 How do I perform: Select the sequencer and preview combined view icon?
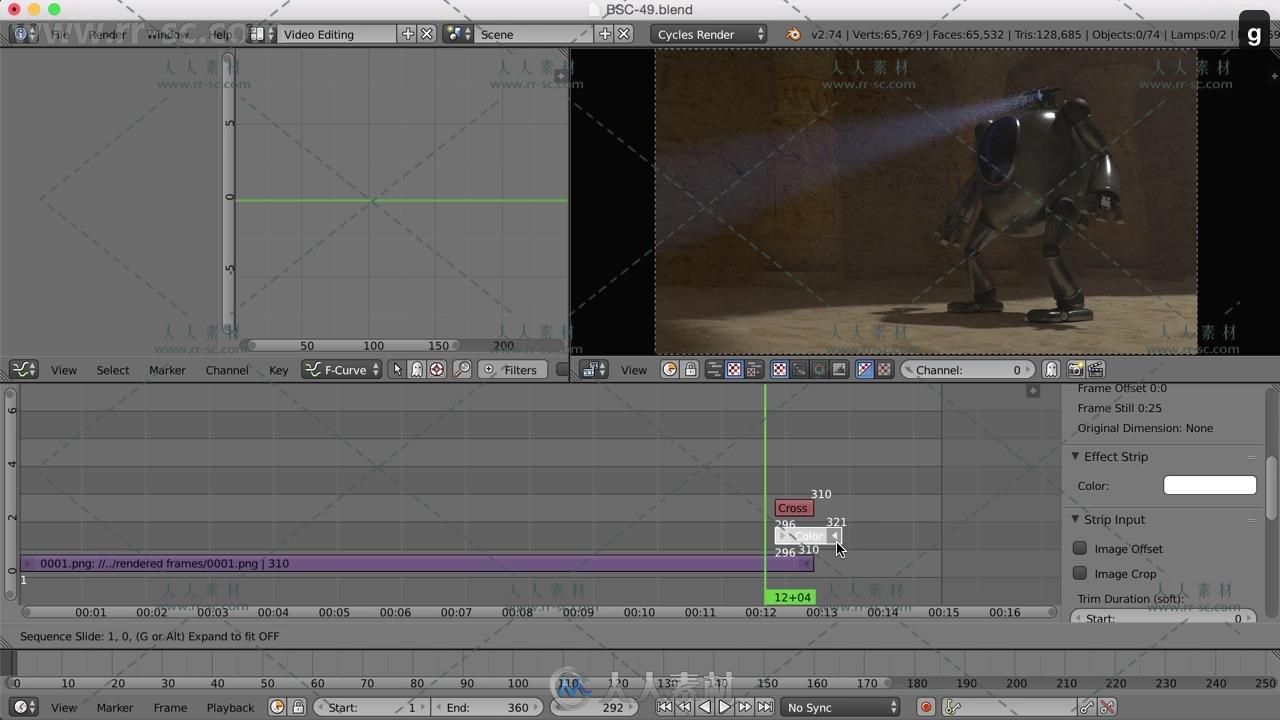tap(754, 370)
